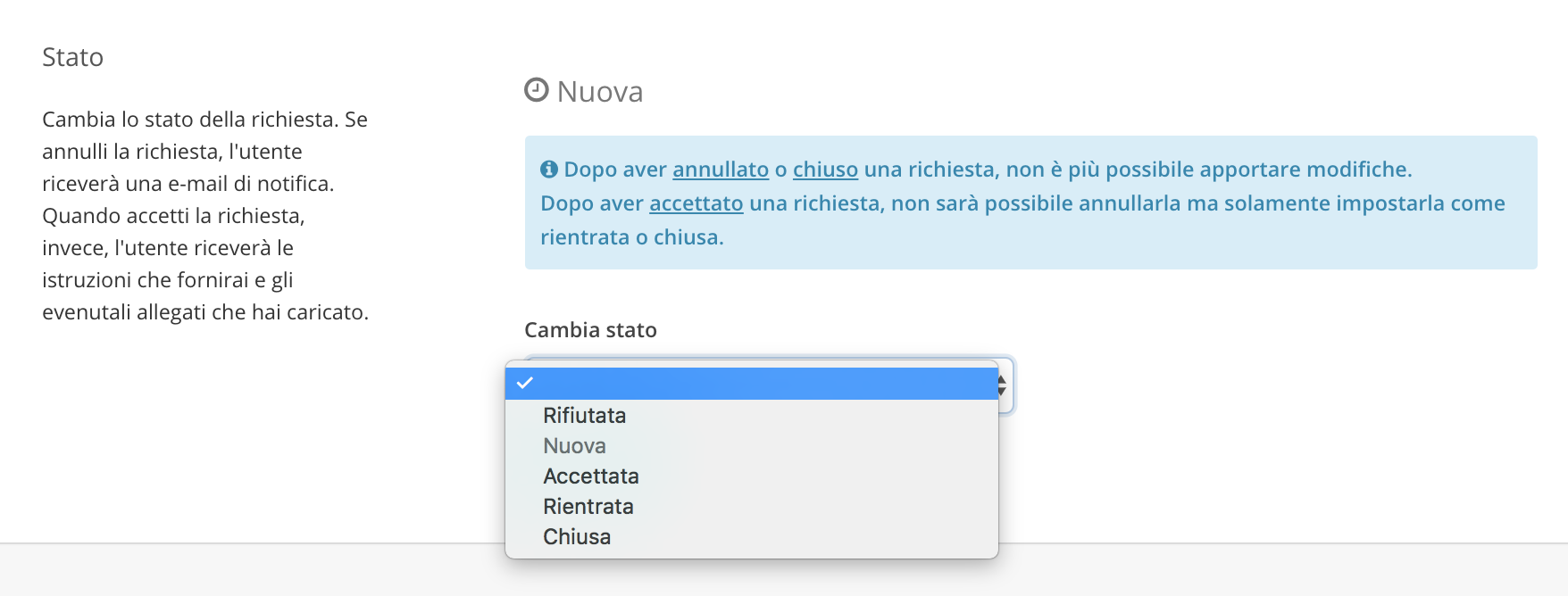Screen dimensions: 1568x596
Task: Click the info icon in blue notice
Action: tap(549, 170)
